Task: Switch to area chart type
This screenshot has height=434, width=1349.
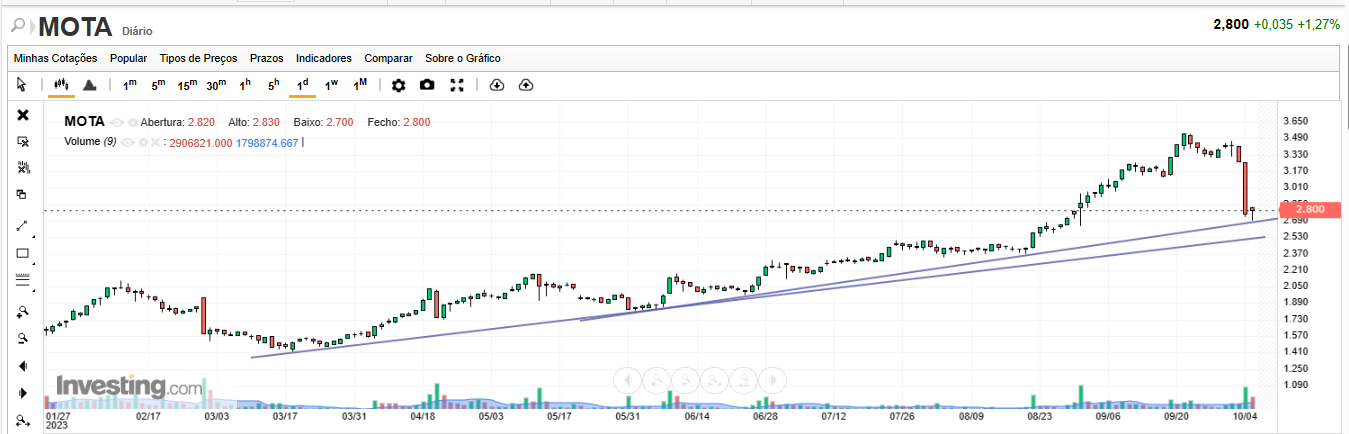Action: tap(89, 85)
